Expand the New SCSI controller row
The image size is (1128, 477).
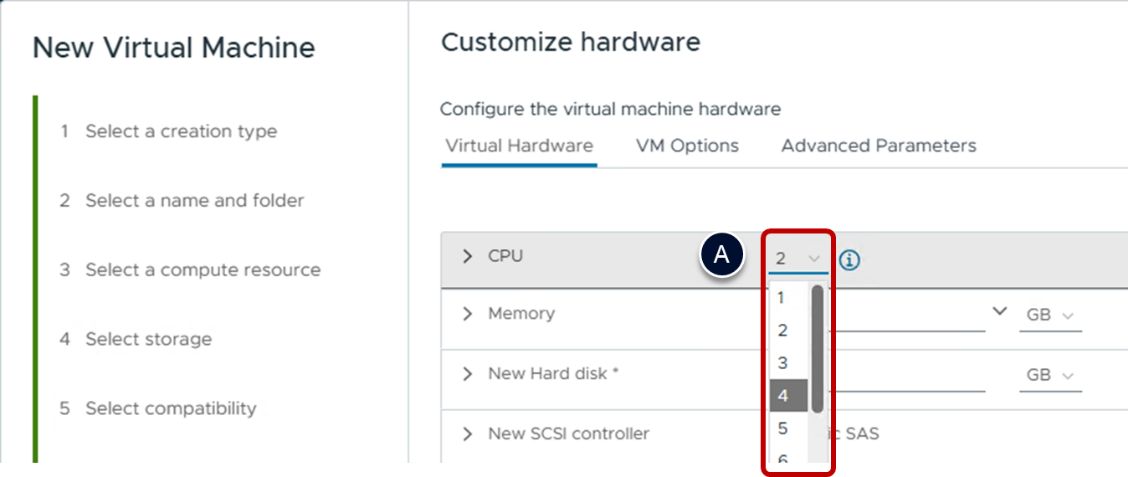pyautogui.click(x=467, y=434)
